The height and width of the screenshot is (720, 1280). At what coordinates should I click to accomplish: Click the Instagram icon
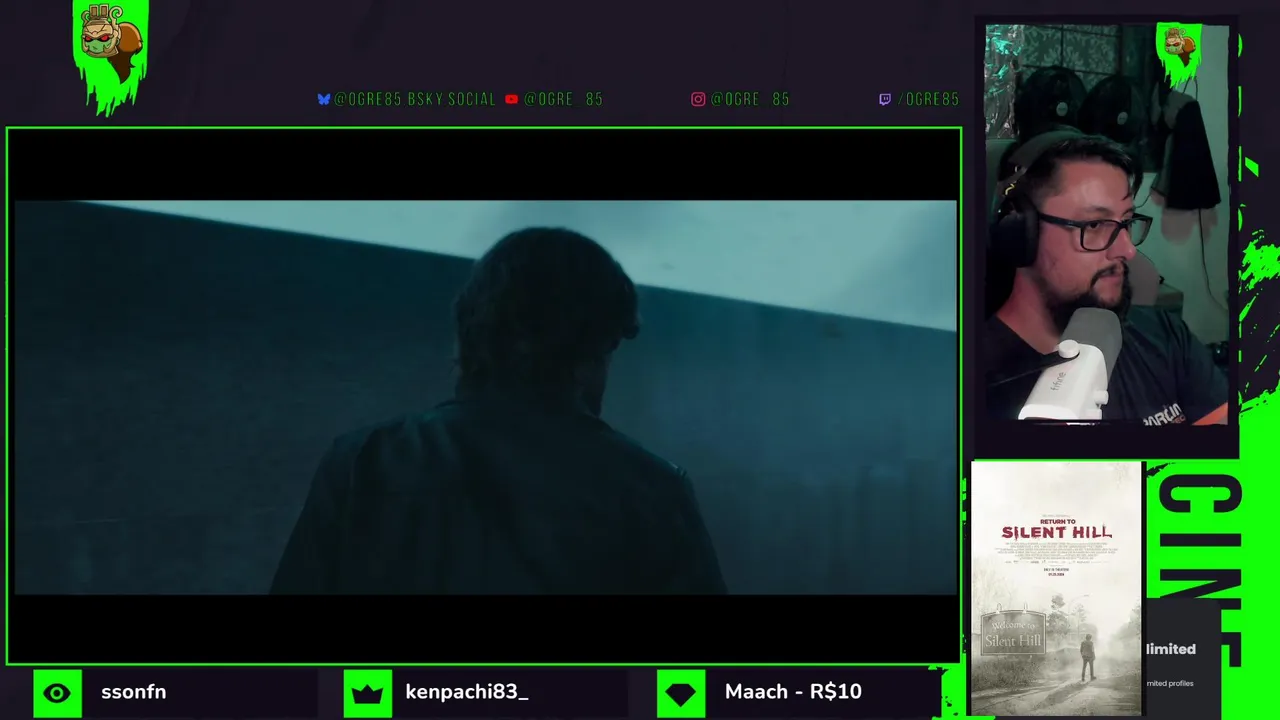[x=698, y=99]
